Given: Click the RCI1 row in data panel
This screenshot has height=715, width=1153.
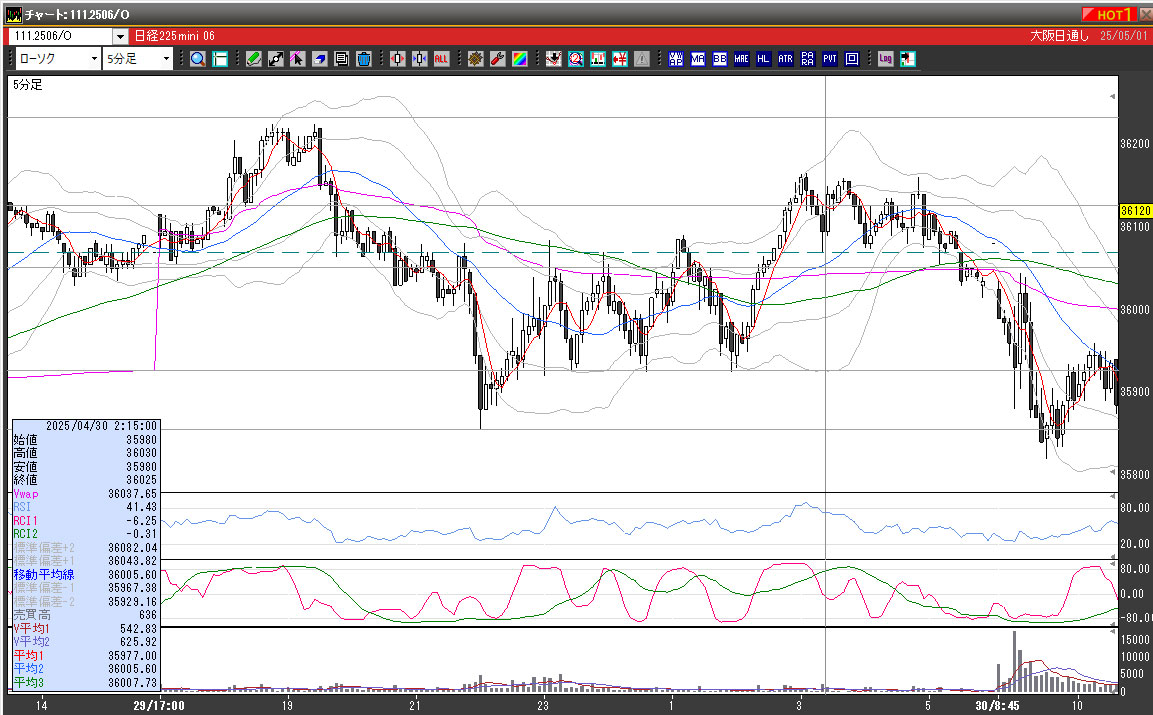Looking at the screenshot, I should click(x=85, y=521).
